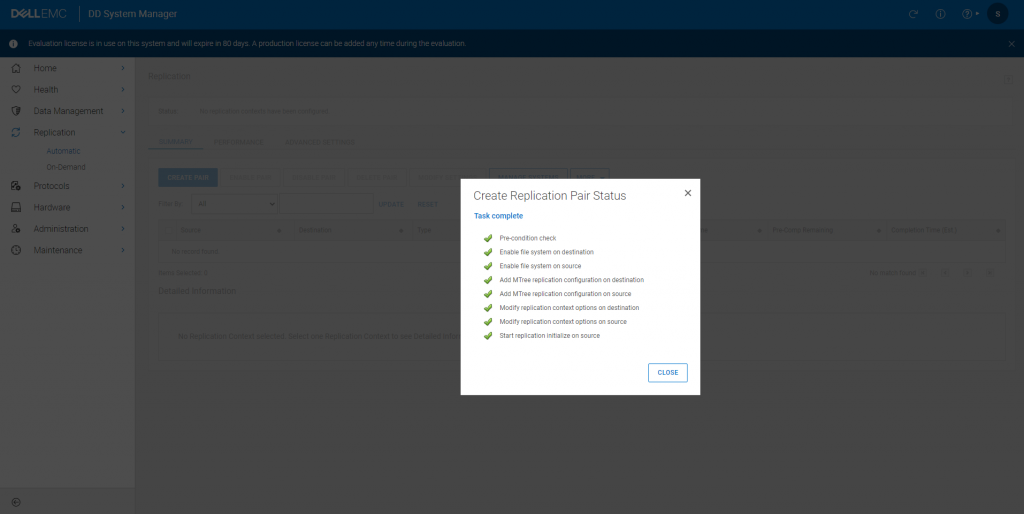Viewport: 1024px width, 514px height.
Task: Click the Data Management shield icon
Action: (15, 111)
